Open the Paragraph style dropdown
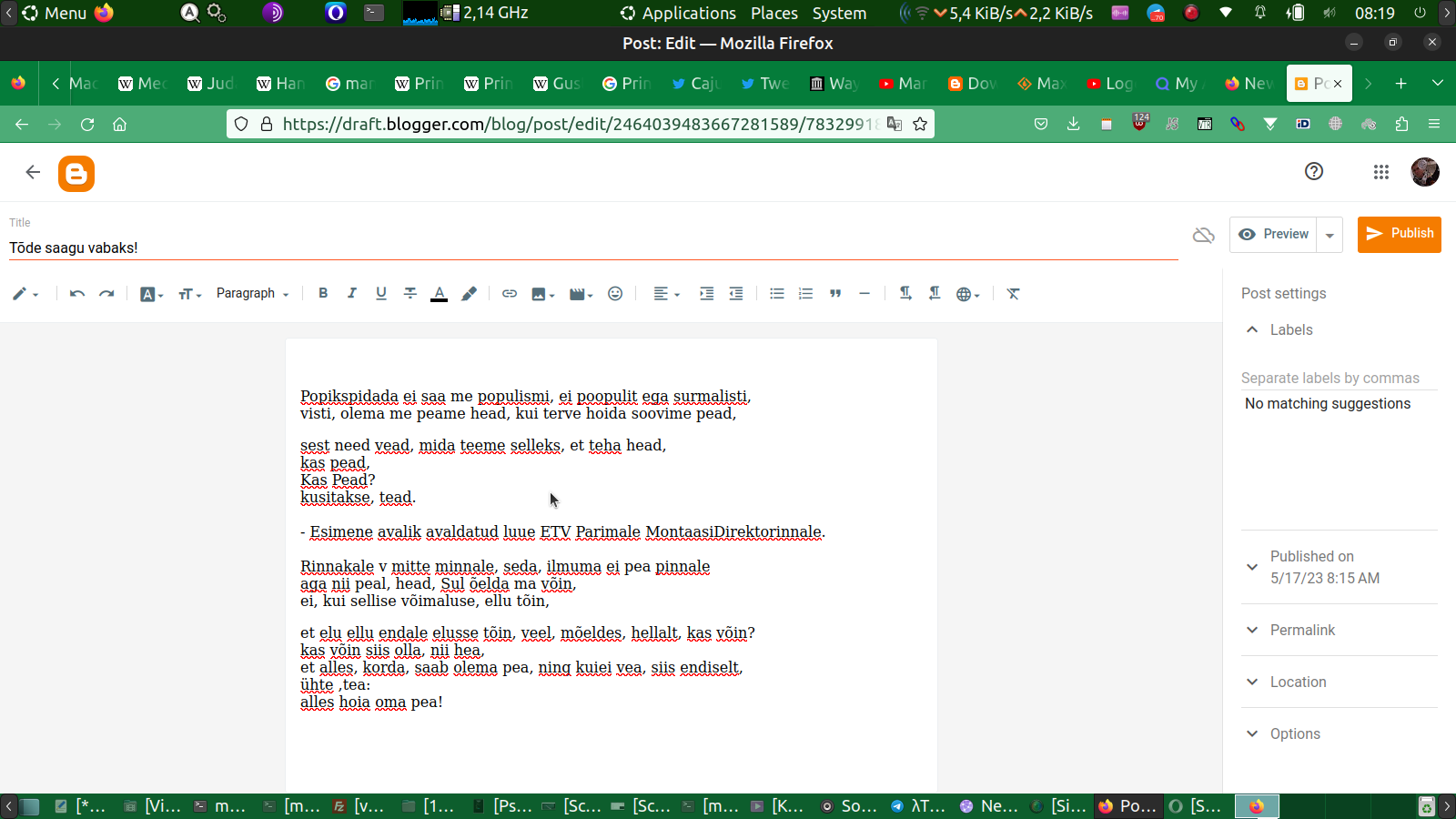The width and height of the screenshot is (1456, 819). (252, 293)
